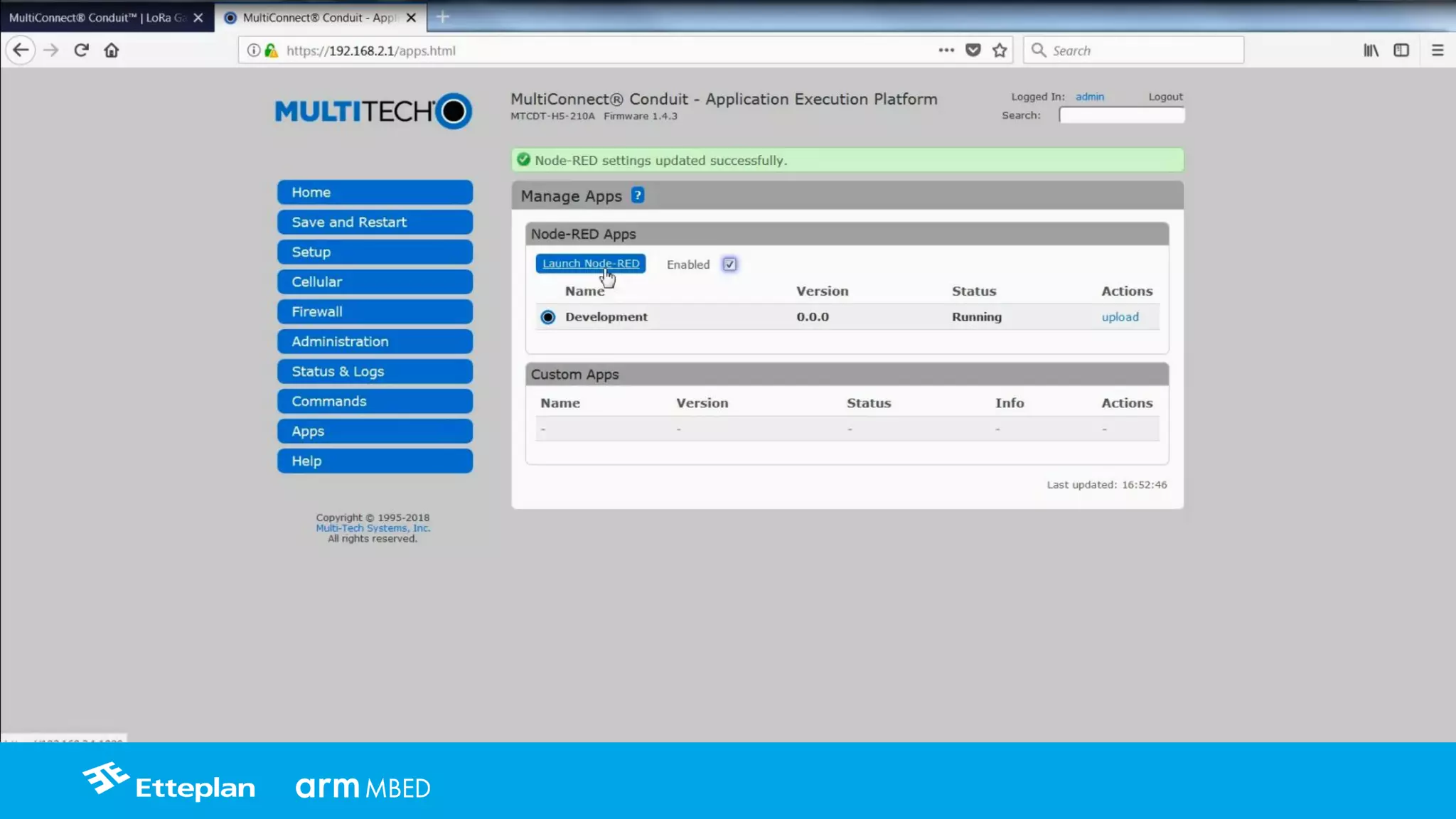This screenshot has height=819, width=1456.
Task: Bookmark page with the star icon
Action: click(x=1000, y=50)
